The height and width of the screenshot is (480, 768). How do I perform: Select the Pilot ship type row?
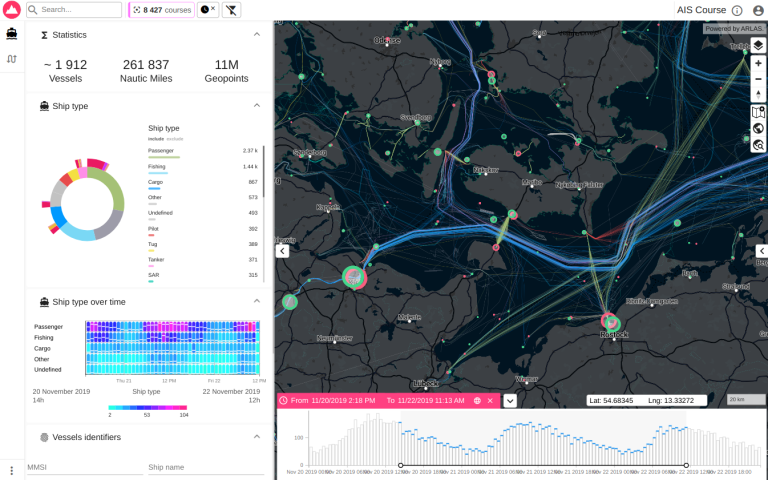203,231
